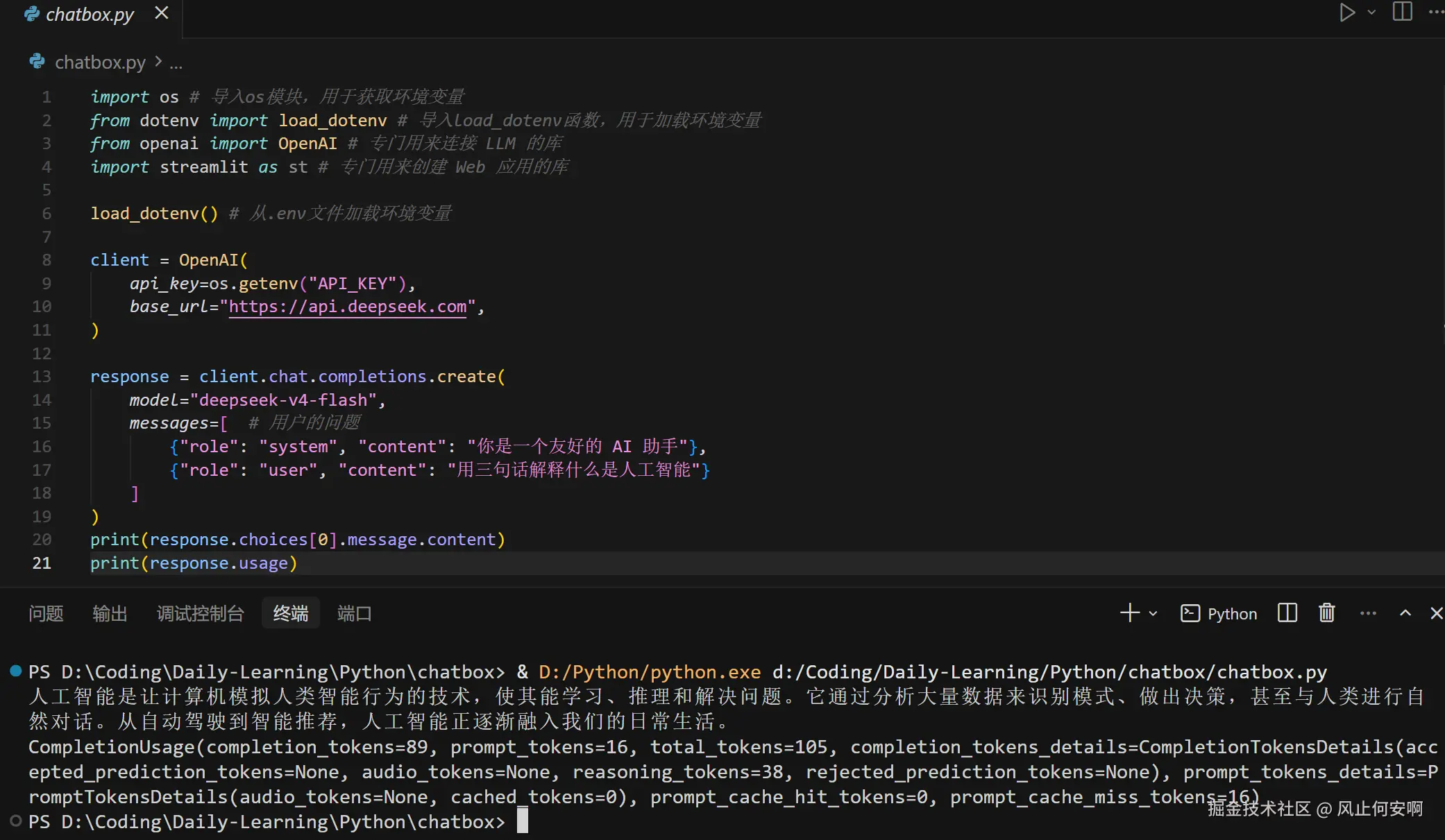
Task: Maximize panel size with chevron up
Action: (1405, 613)
